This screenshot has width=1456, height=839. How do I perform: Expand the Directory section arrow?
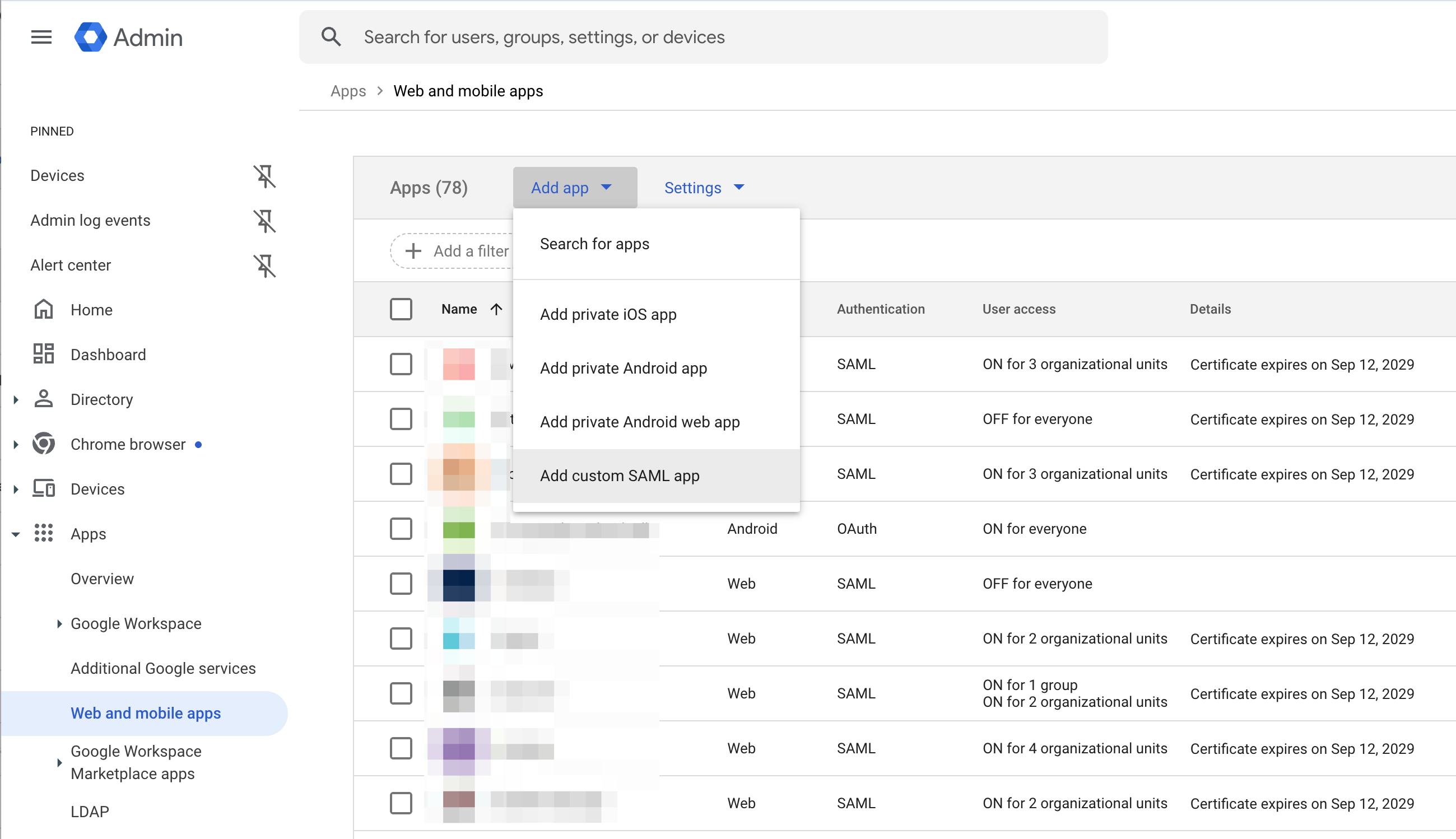pyautogui.click(x=16, y=399)
